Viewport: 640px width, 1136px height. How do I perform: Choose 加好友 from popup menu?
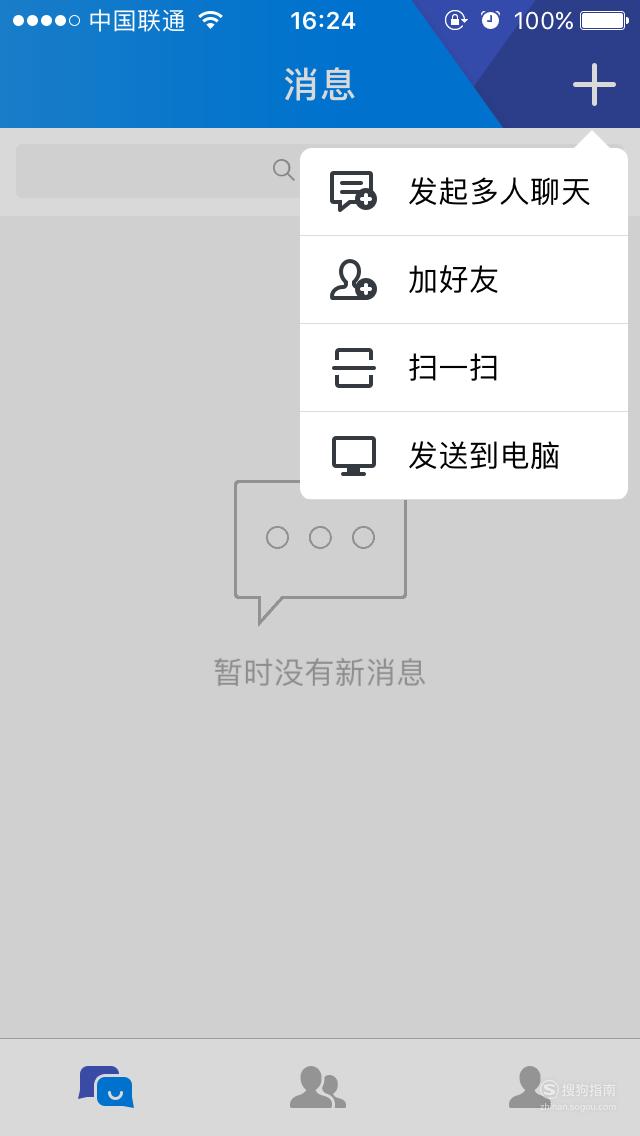click(464, 280)
